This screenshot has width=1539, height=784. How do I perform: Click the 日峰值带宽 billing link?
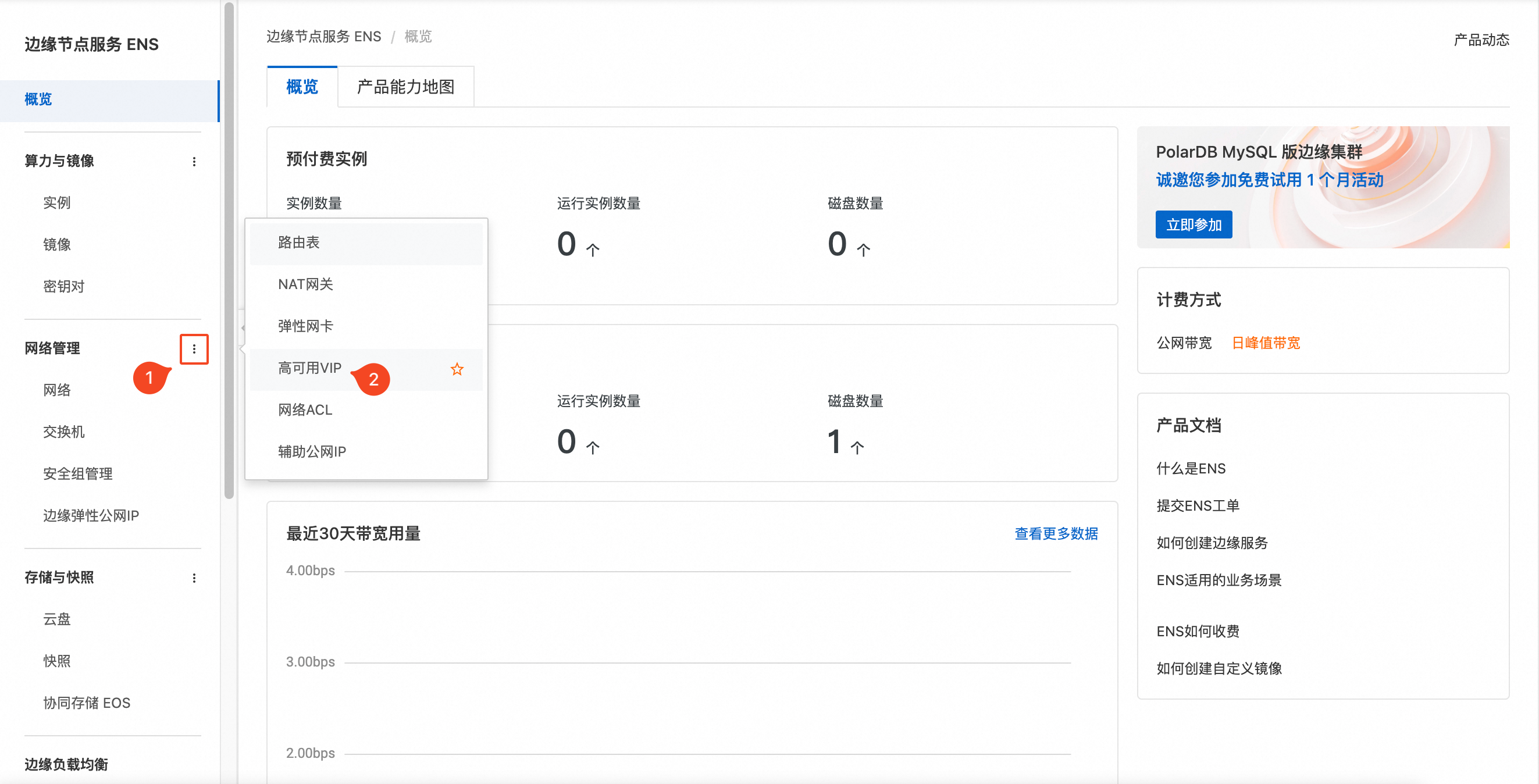1266,343
